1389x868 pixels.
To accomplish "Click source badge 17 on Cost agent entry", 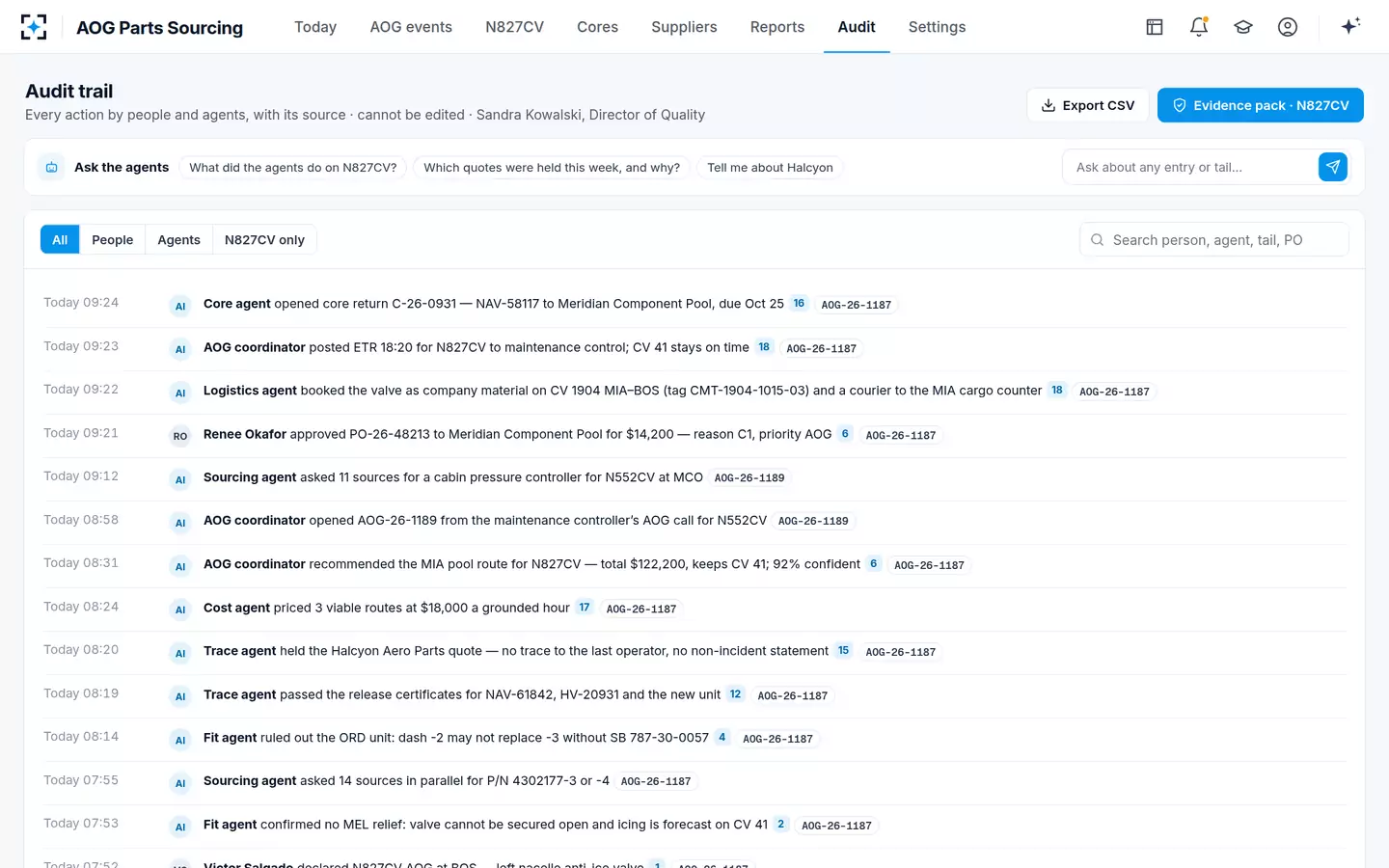I will coord(585,607).
